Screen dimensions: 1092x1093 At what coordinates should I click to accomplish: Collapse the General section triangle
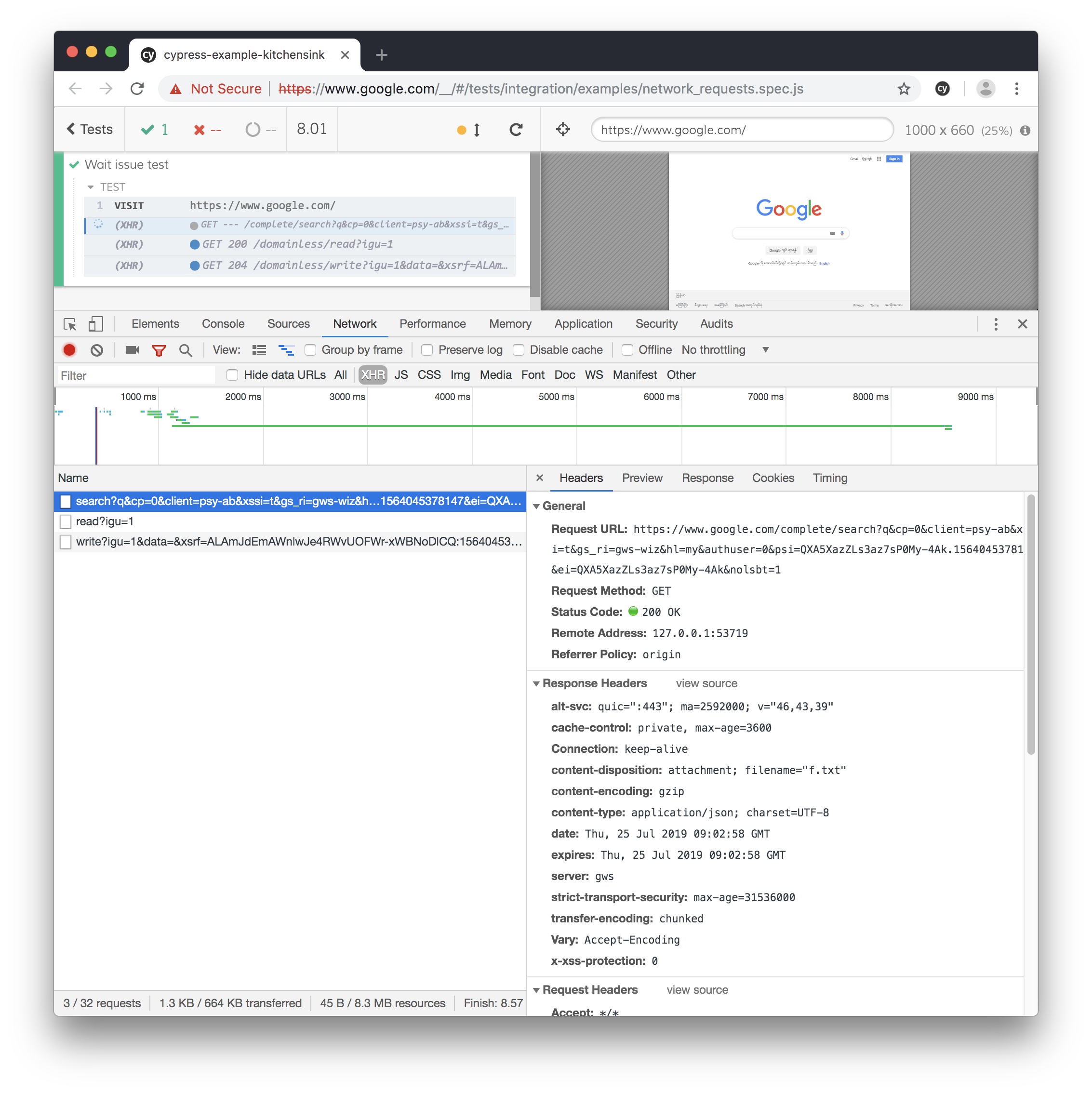536,507
